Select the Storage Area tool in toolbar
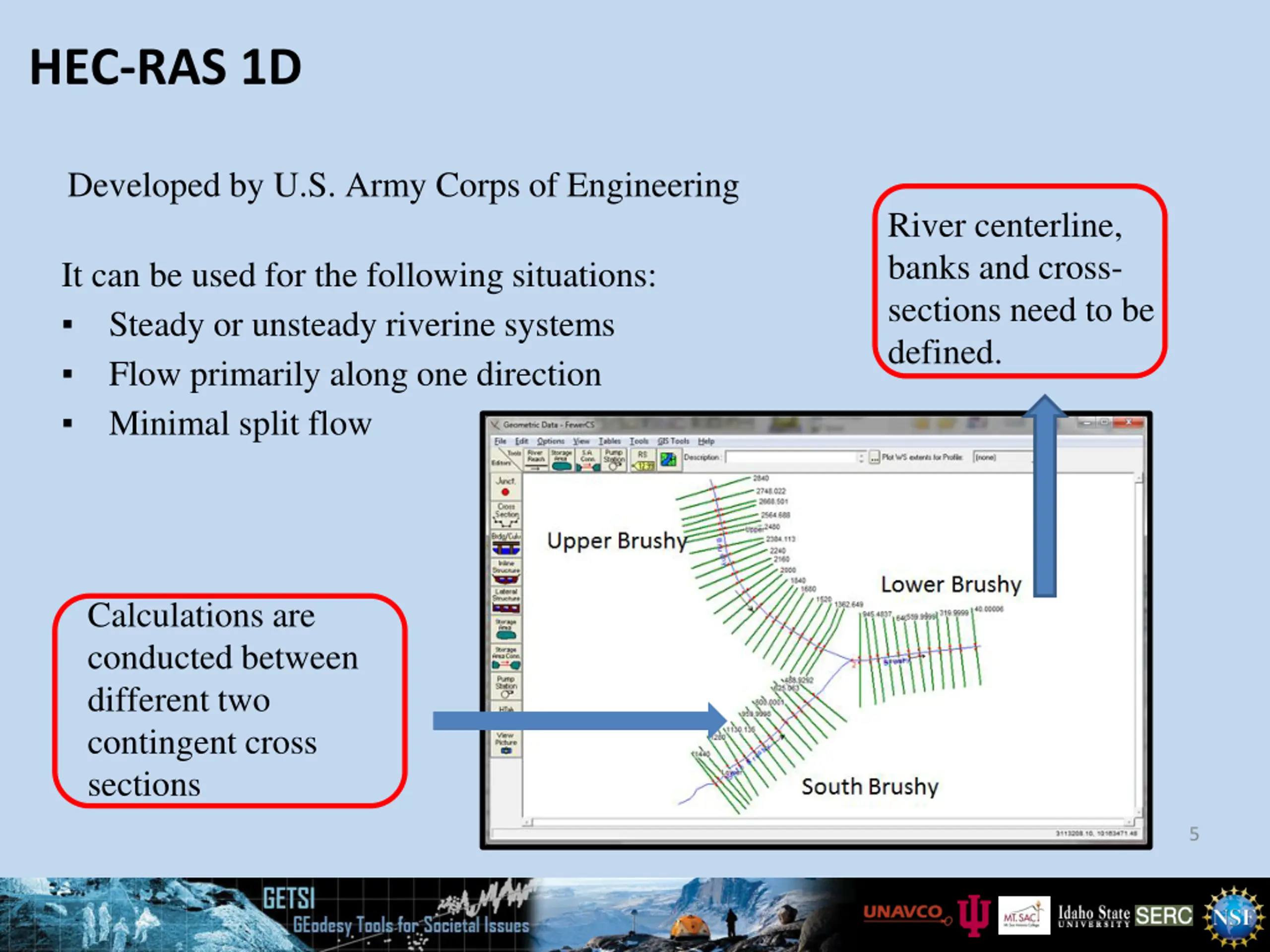 561,460
